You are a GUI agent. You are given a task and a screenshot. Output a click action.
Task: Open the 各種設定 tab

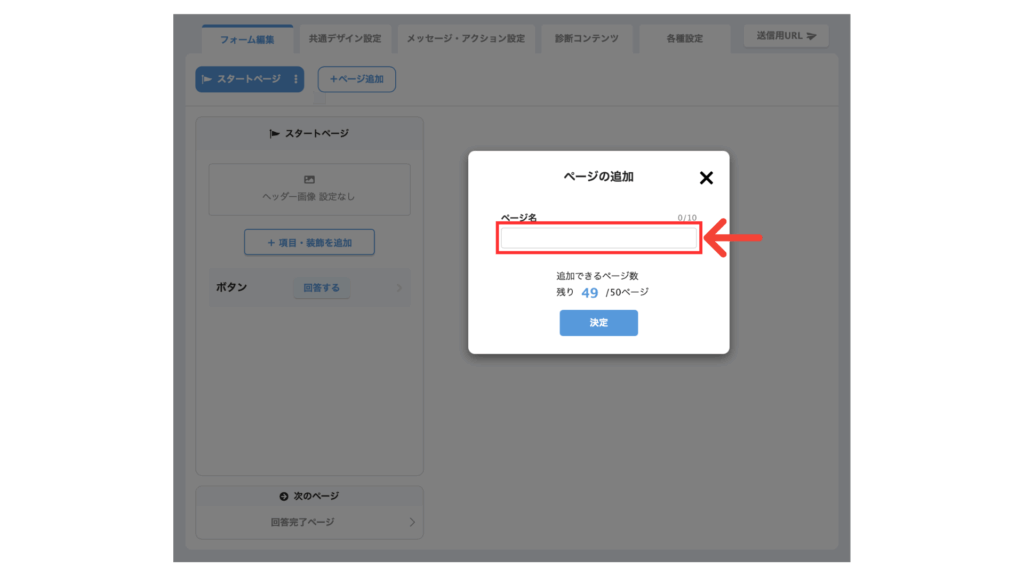[x=685, y=39]
